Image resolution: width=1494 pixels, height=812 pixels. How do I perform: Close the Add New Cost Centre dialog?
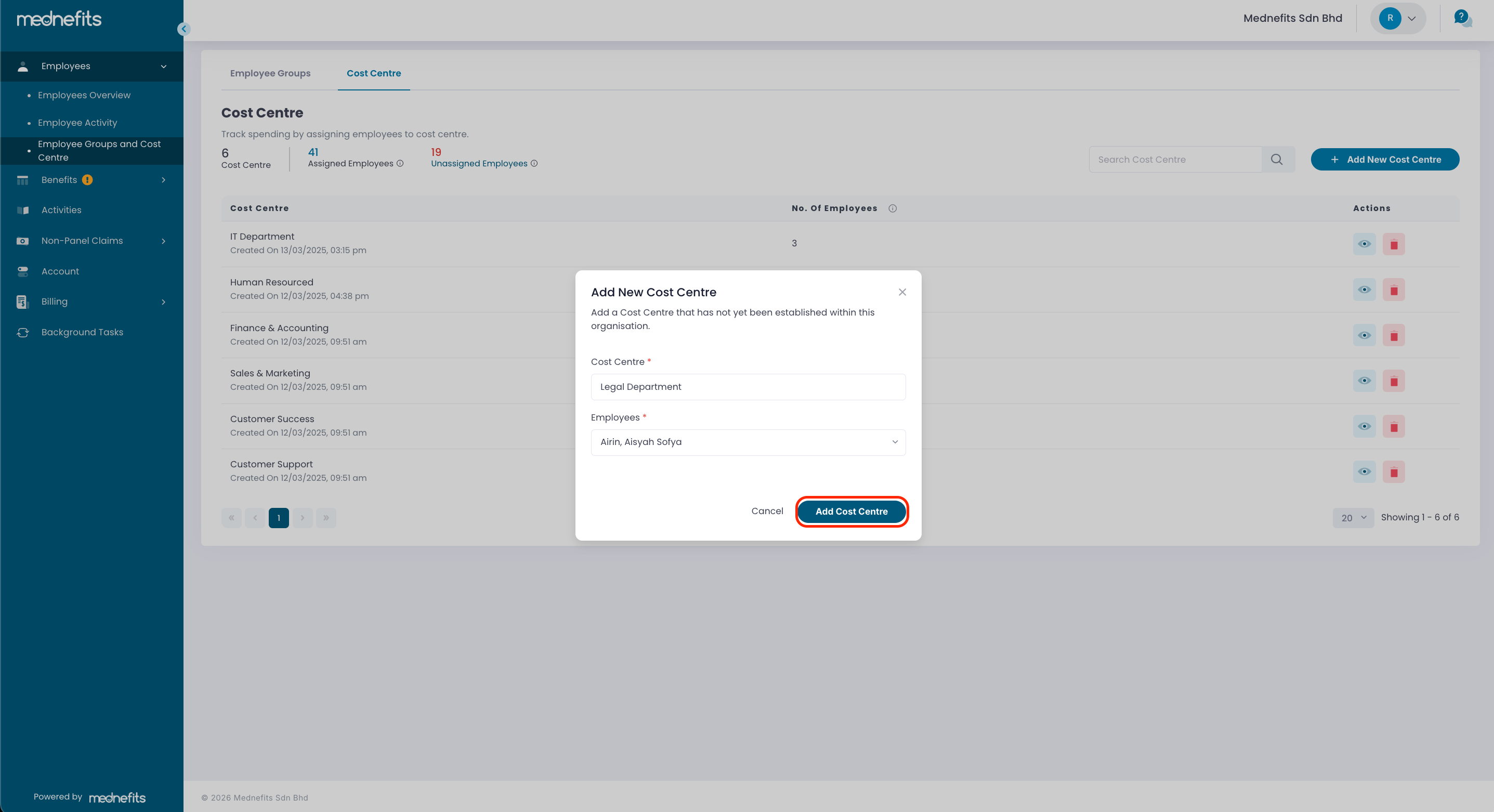902,292
